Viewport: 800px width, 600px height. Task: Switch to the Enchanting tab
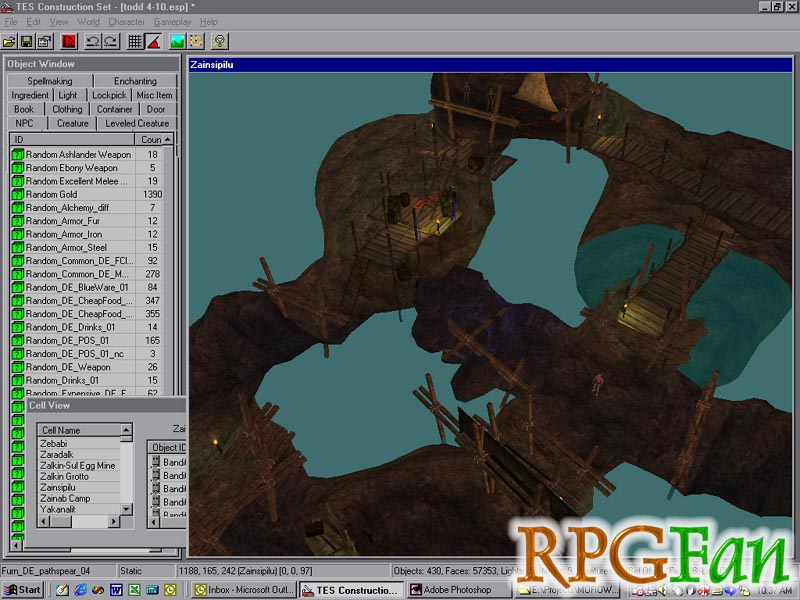[x=135, y=81]
